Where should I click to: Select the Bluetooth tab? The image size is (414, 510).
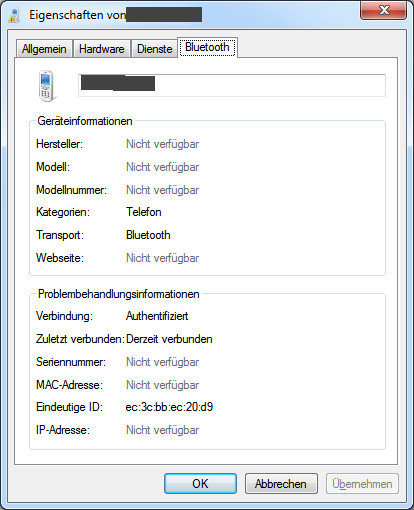pos(207,47)
